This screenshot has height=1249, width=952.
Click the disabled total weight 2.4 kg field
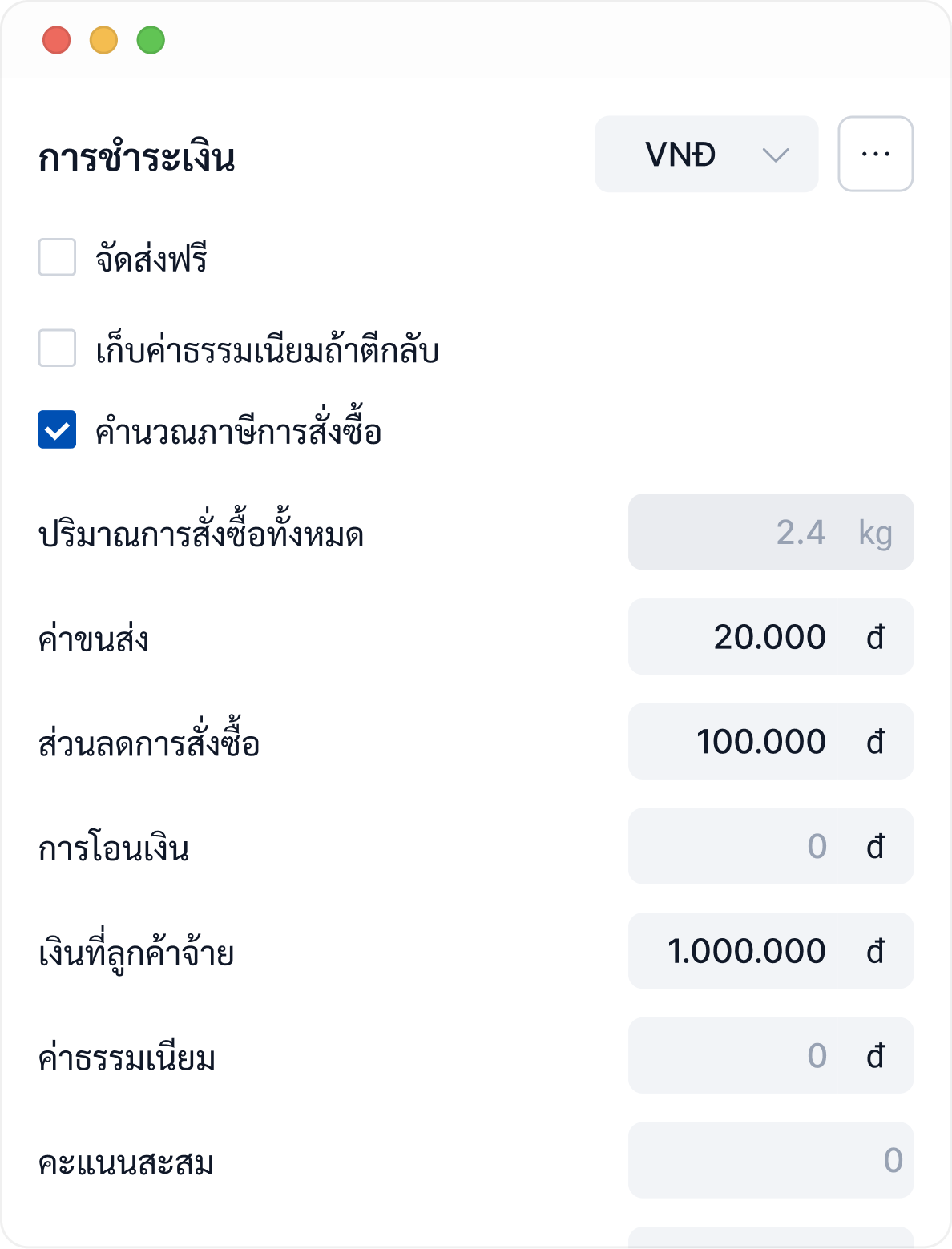[769, 532]
